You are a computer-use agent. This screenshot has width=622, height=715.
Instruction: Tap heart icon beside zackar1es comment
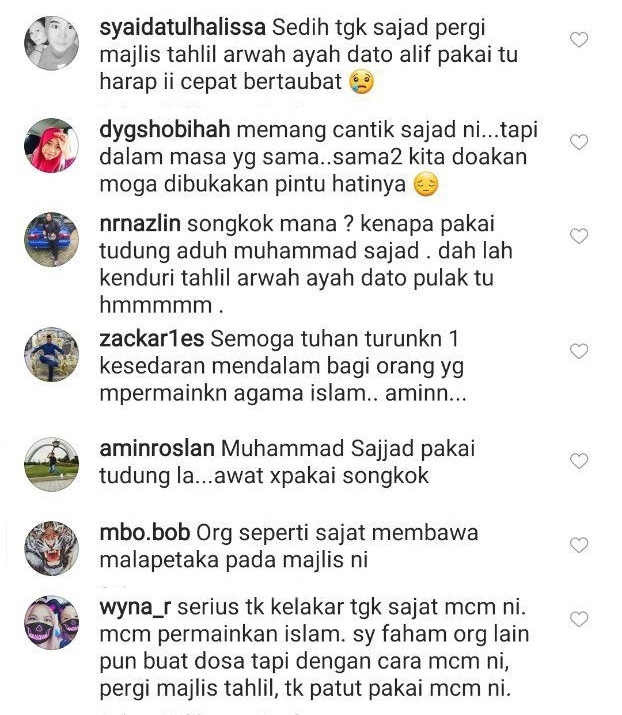click(x=579, y=351)
